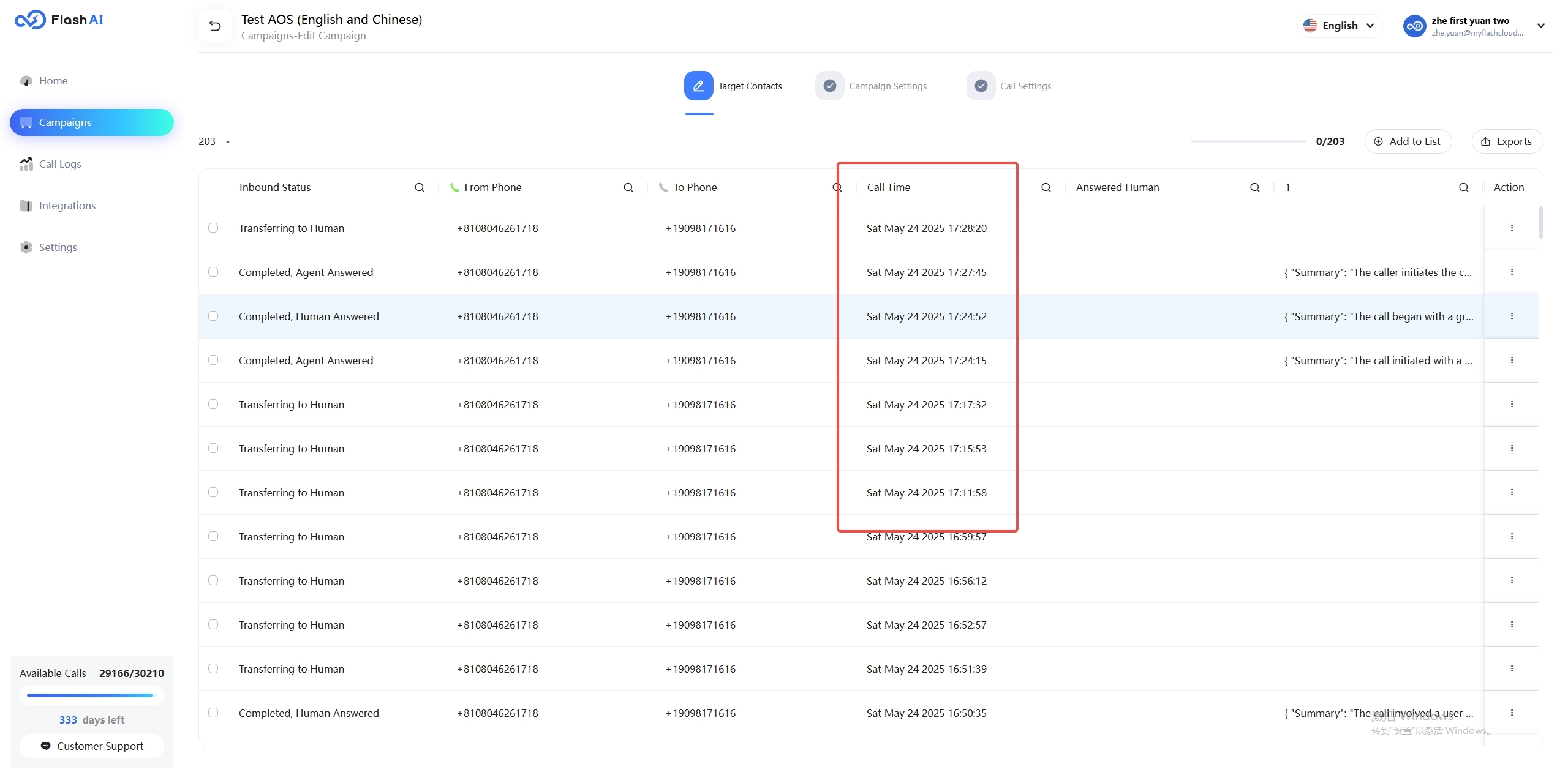Image resolution: width=1568 pixels, height=778 pixels.
Task: Click the Inbound Status column header
Action: (275, 187)
